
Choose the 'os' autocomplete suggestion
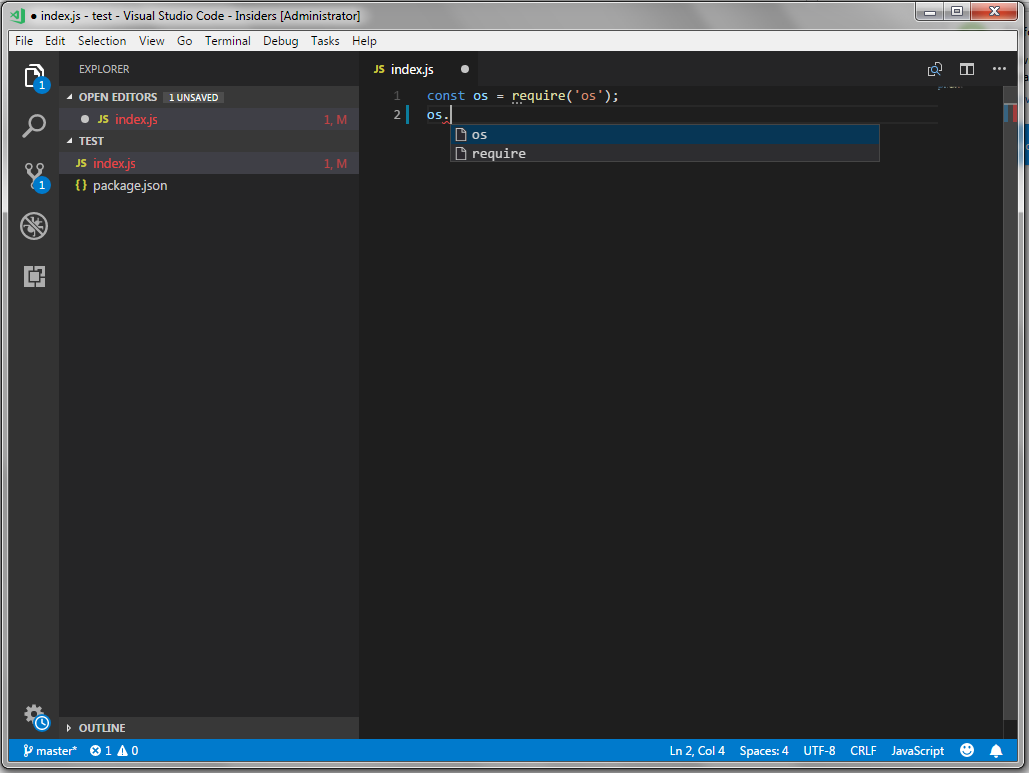click(665, 135)
